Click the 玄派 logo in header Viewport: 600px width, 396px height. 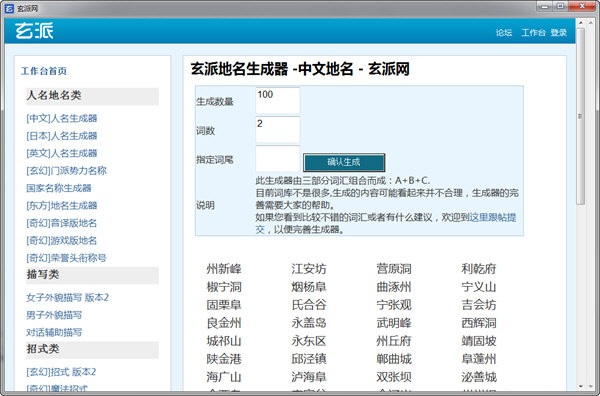[34, 31]
